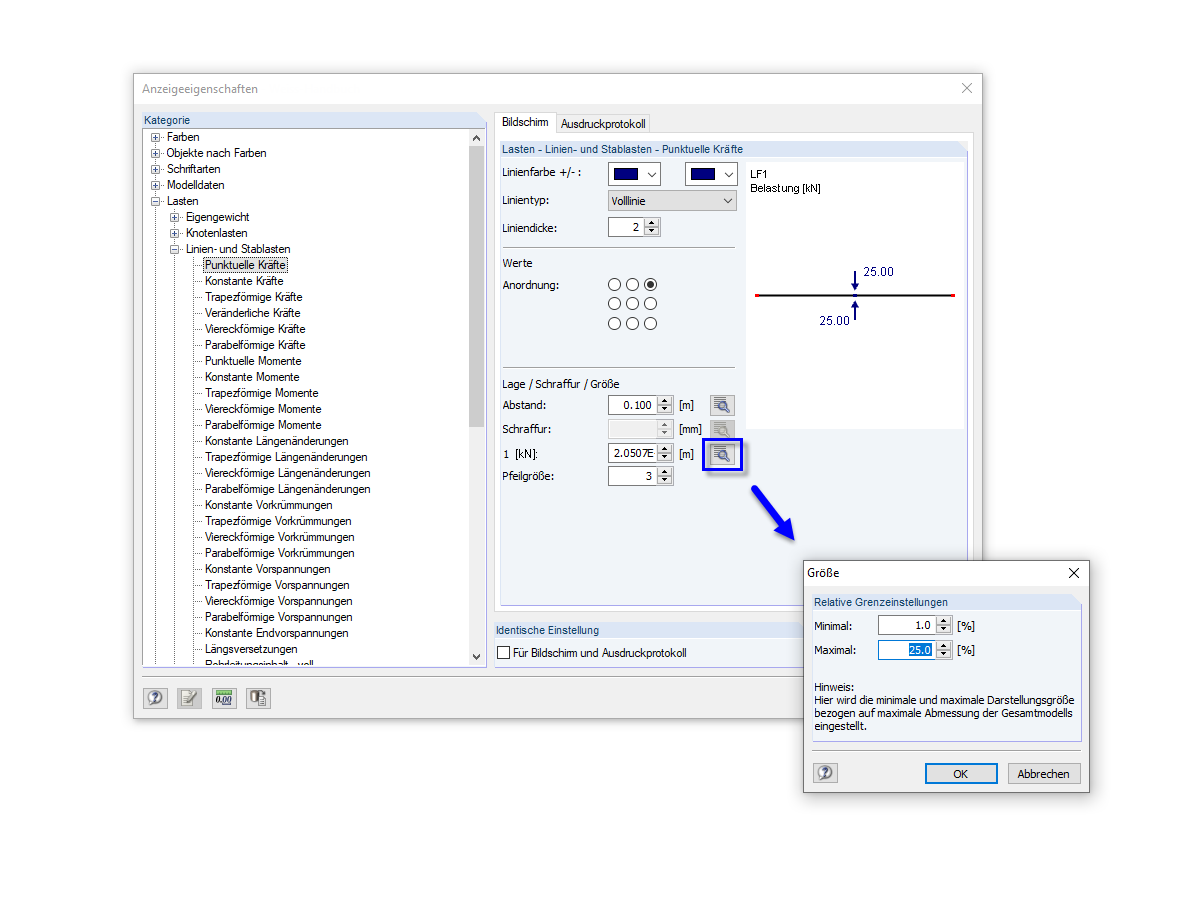The height and width of the screenshot is (900, 1200).
Task: Select middle-left Anordnung radio button
Action: 614,304
